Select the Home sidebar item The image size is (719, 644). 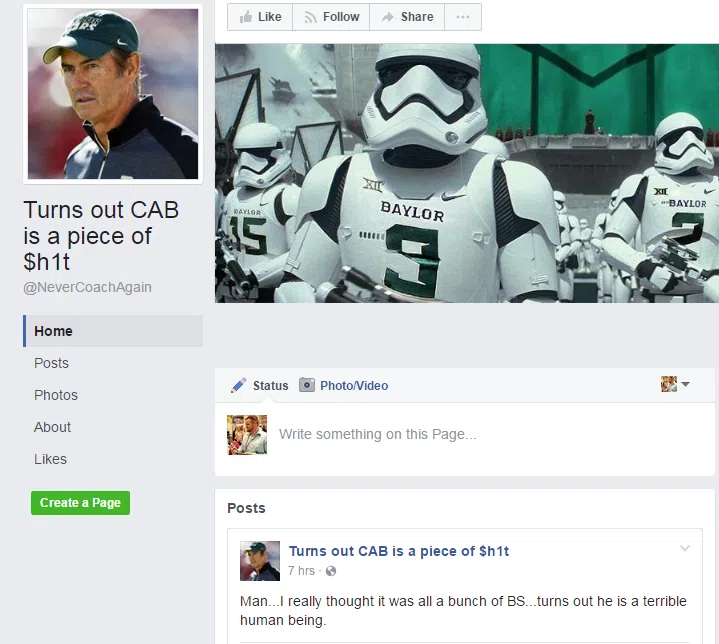[113, 331]
